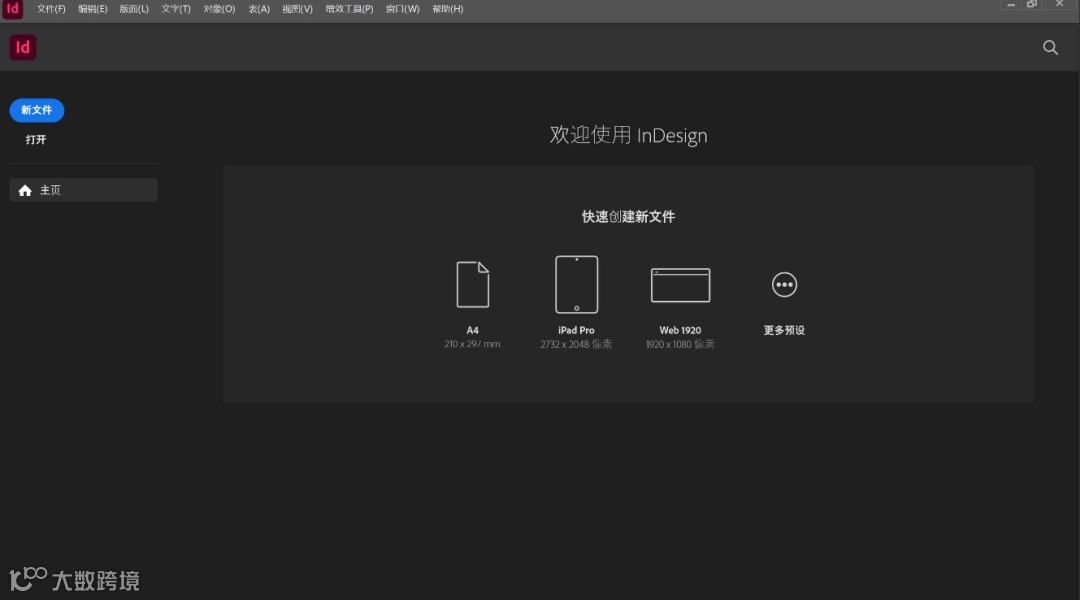Open the 版面(L) menu
This screenshot has width=1080, height=600.
pos(134,9)
